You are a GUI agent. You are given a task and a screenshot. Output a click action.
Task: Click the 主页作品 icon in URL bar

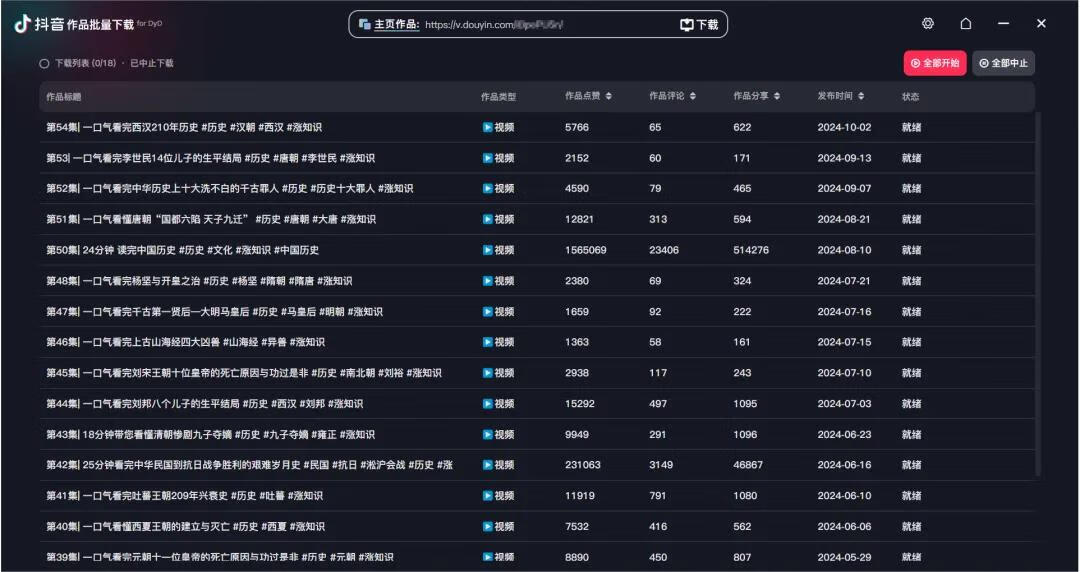365,24
